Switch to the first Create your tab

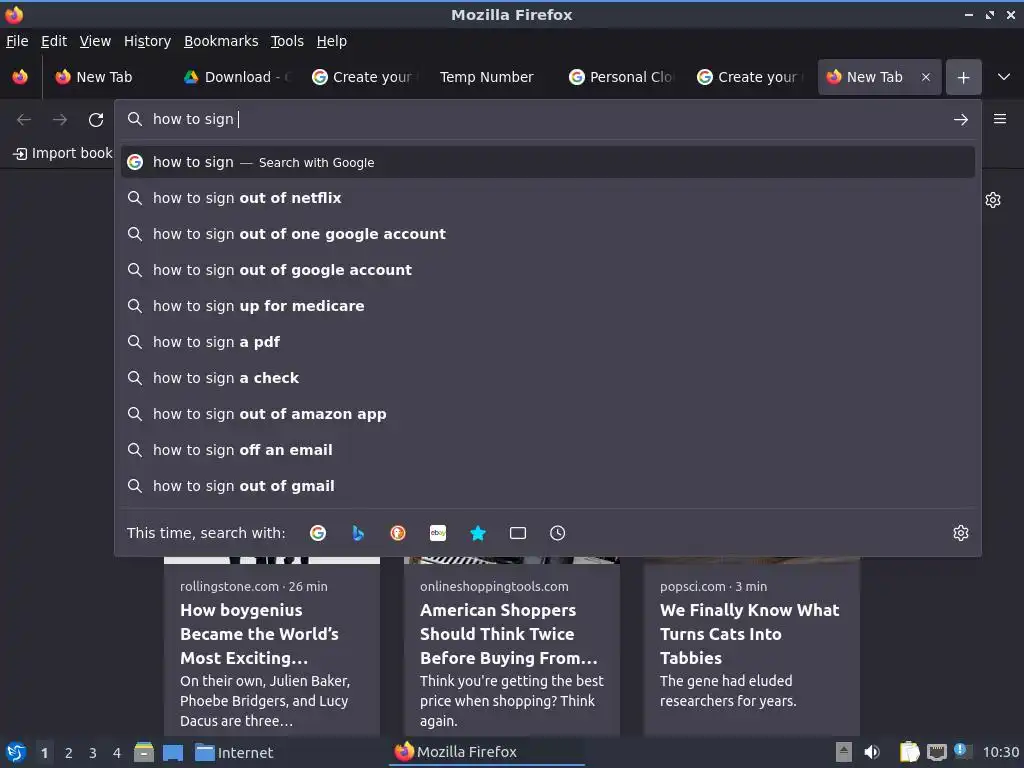tap(366, 77)
